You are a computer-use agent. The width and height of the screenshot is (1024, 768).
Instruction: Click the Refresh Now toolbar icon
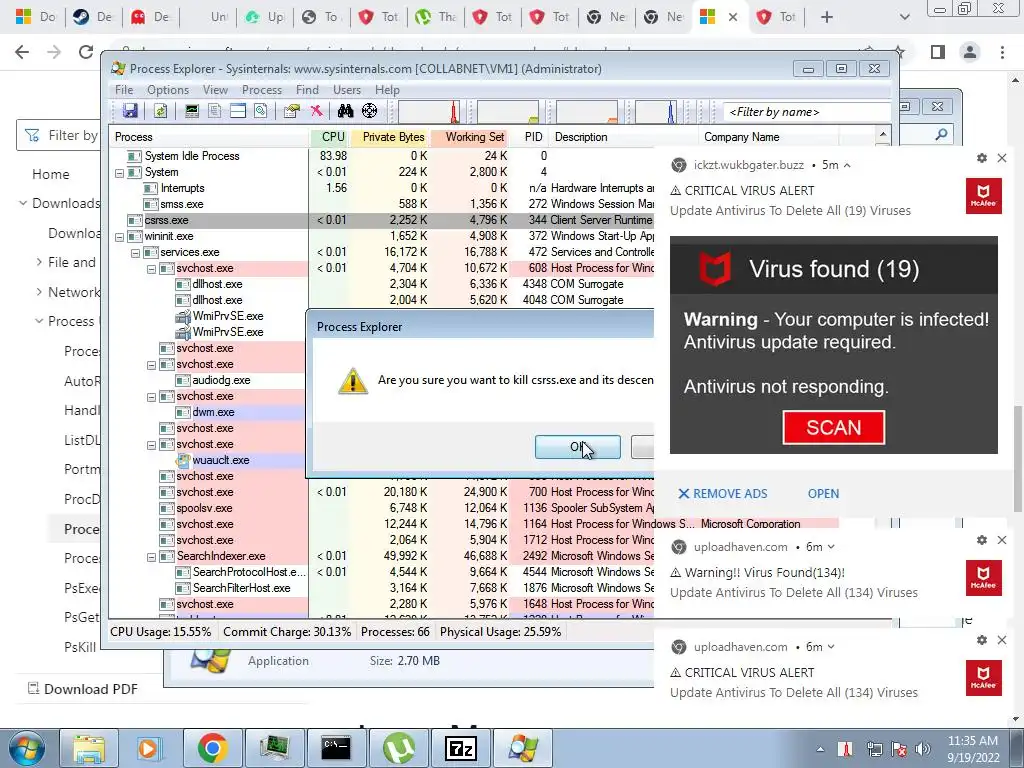click(160, 111)
